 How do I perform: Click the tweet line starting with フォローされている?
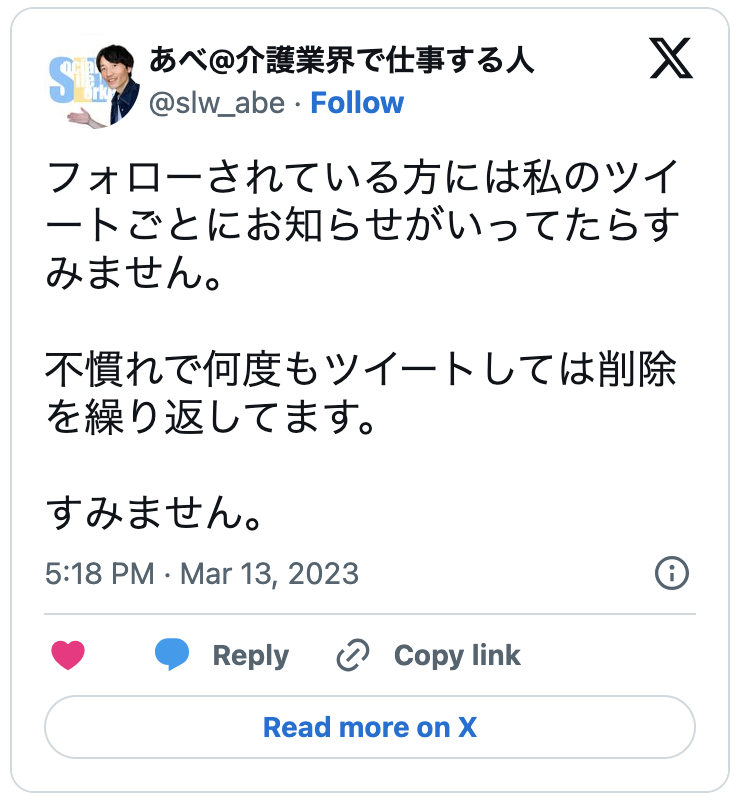click(x=364, y=181)
